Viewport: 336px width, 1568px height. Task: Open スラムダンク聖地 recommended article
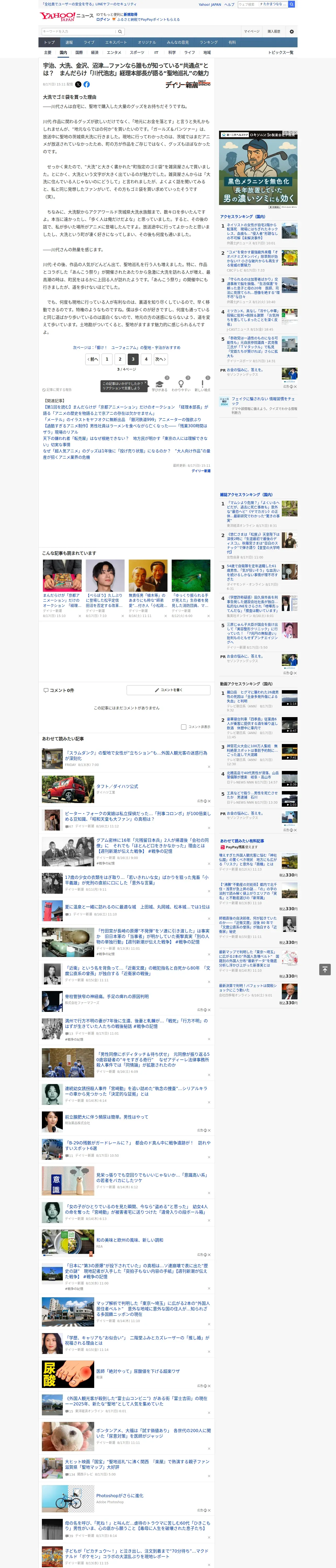pos(137,756)
